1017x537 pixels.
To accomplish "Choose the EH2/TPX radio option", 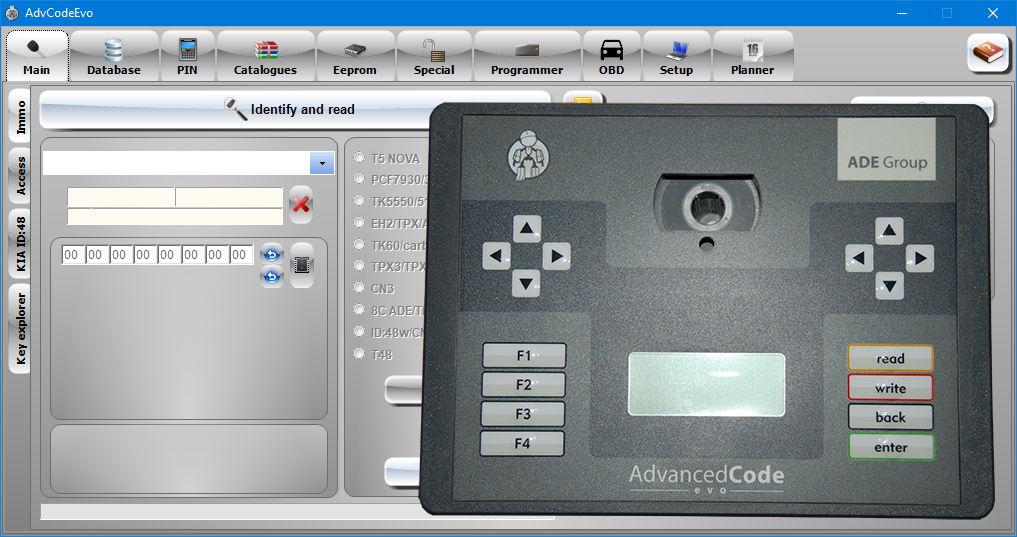I will tap(359, 222).
